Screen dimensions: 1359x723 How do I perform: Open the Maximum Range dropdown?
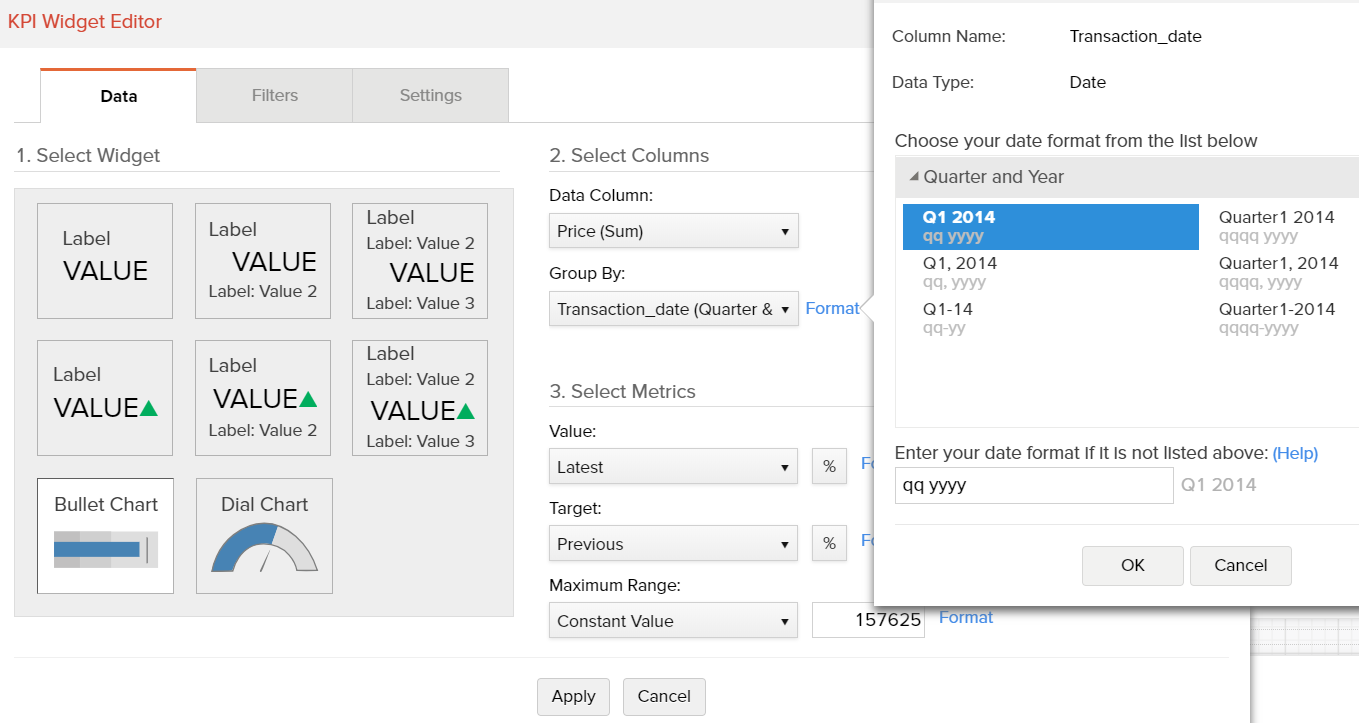pyautogui.click(x=673, y=620)
